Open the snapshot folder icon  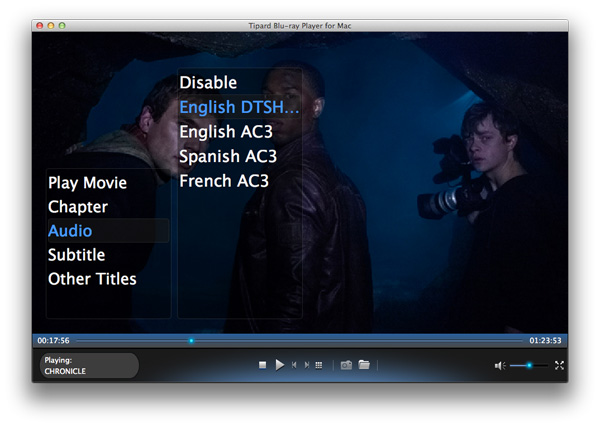[364, 365]
